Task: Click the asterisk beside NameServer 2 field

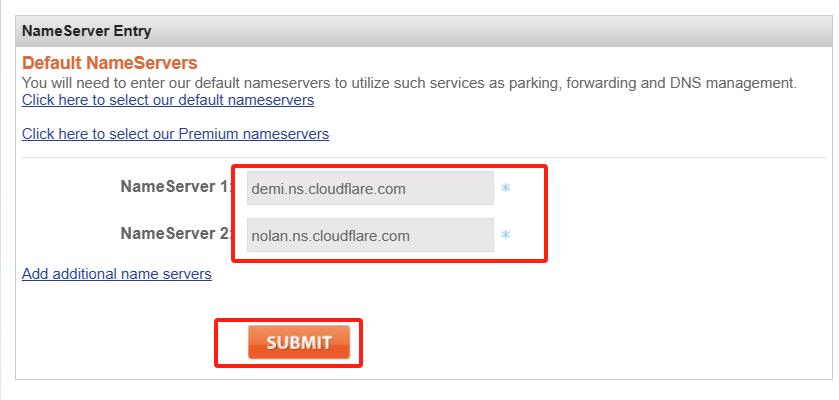Action: (506, 235)
